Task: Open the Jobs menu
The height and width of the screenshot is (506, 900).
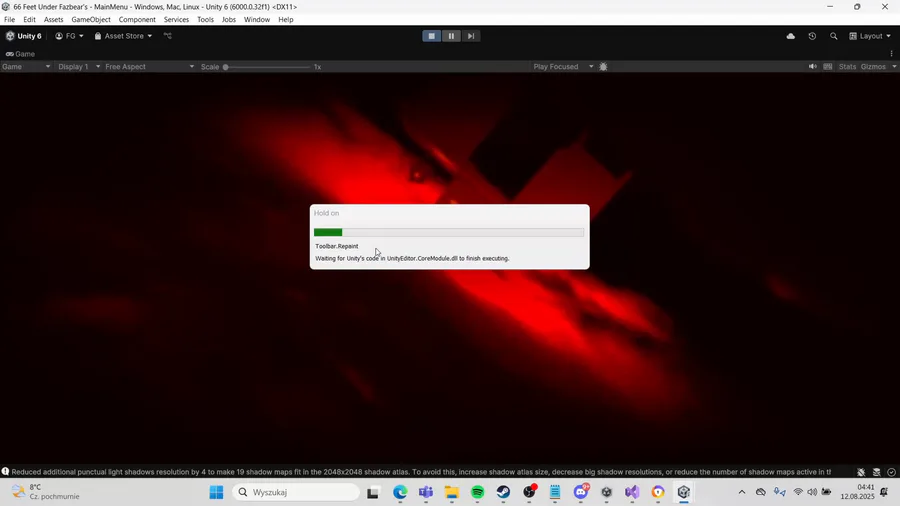Action: (228, 20)
